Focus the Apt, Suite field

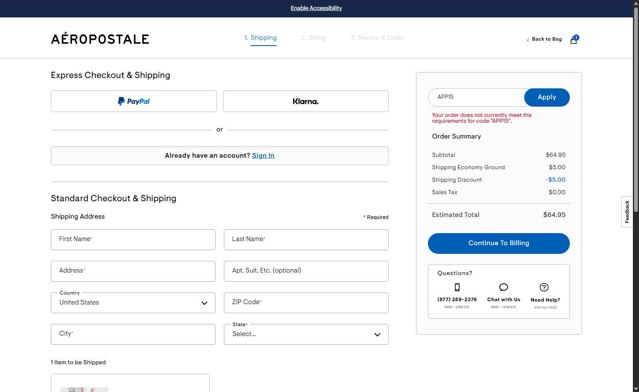click(306, 271)
